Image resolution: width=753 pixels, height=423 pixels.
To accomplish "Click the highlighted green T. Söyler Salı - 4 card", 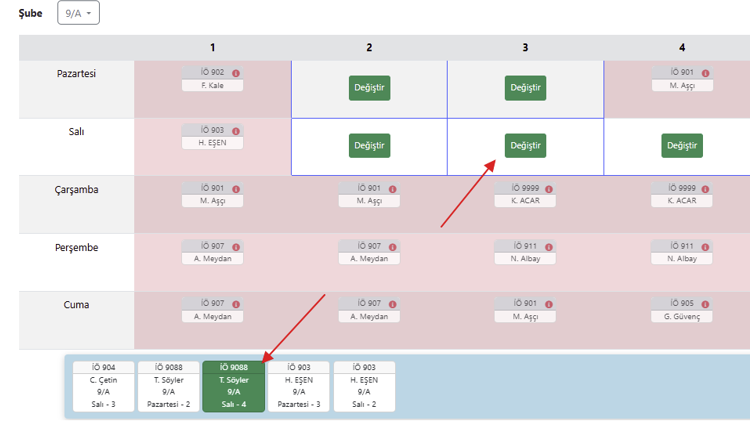I will (233, 386).
